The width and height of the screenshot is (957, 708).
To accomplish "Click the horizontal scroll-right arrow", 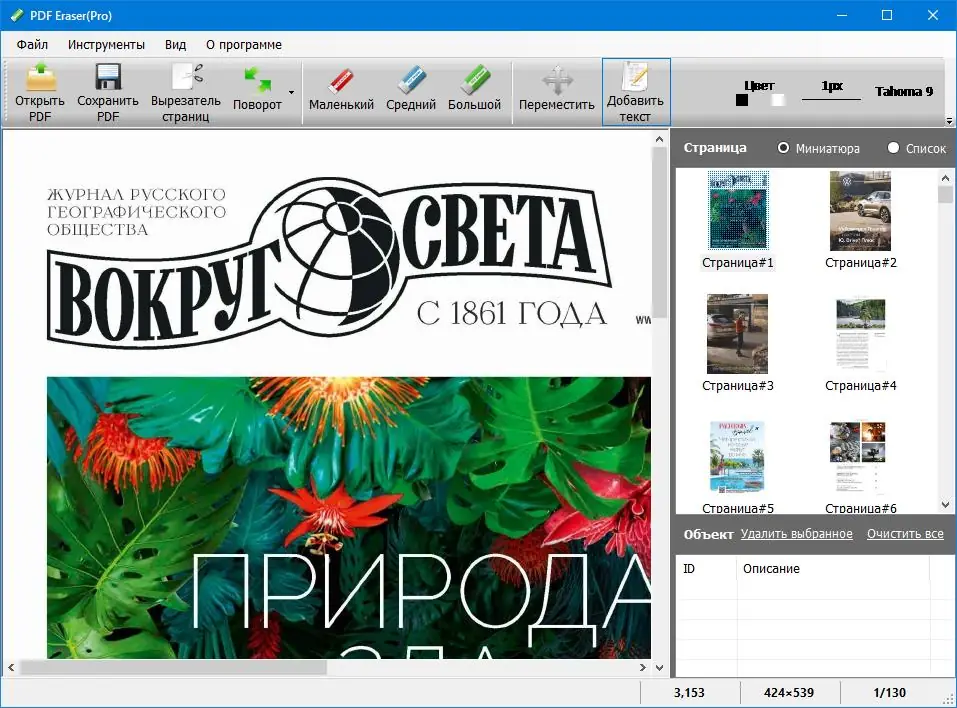I will tap(643, 668).
